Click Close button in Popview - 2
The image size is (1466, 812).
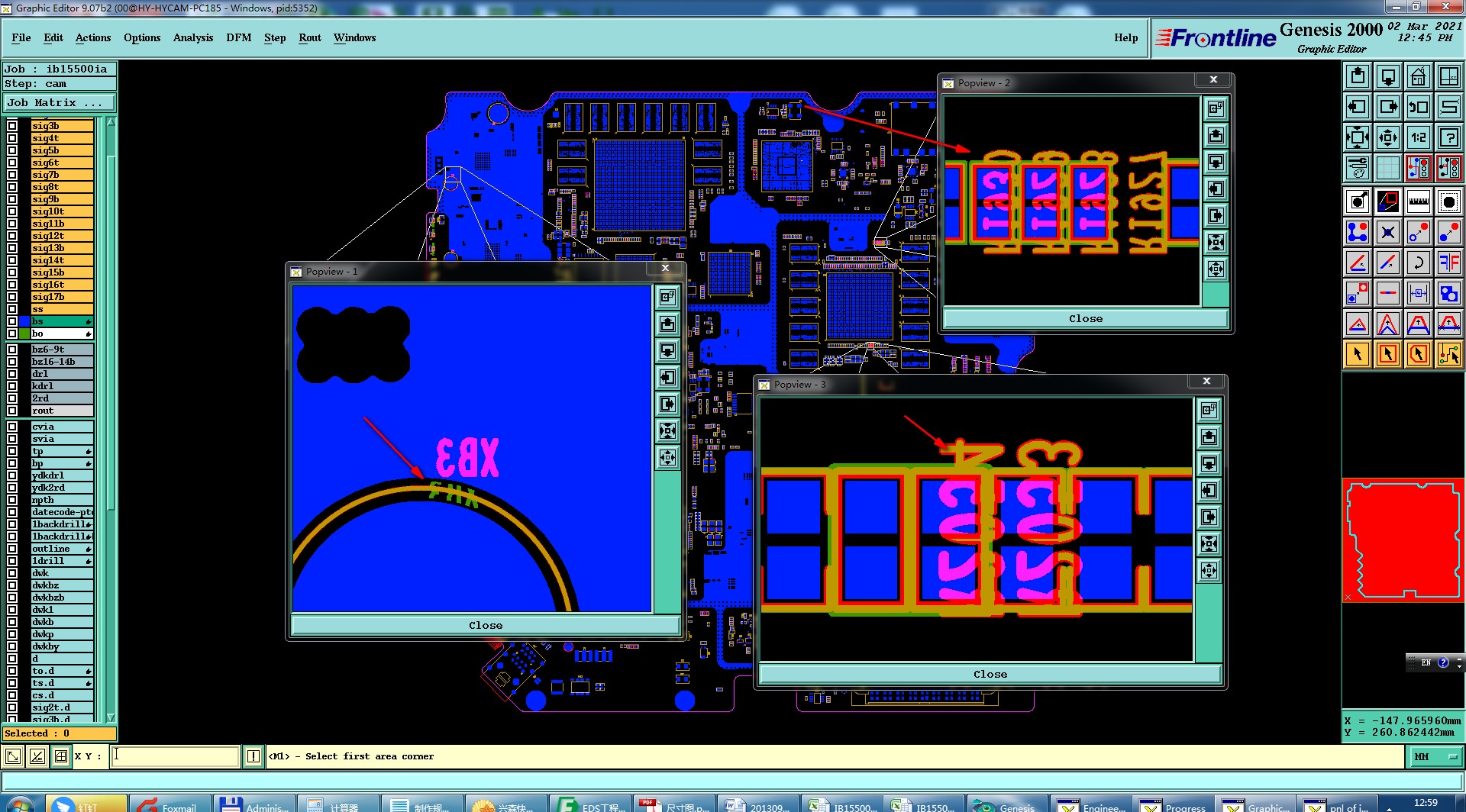(1085, 318)
